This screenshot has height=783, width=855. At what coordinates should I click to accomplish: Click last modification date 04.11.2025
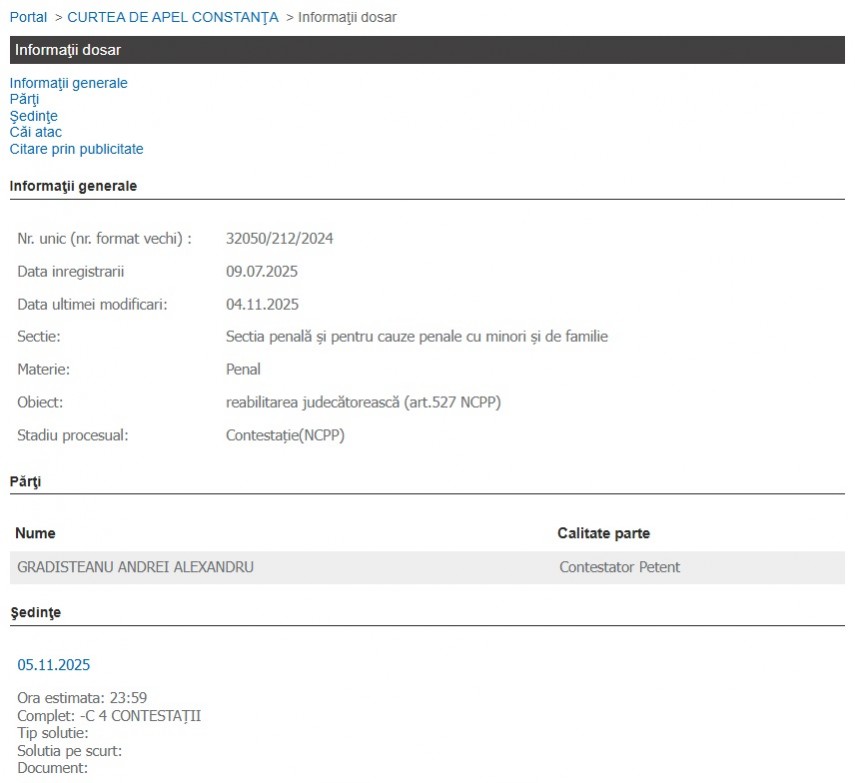click(x=262, y=304)
